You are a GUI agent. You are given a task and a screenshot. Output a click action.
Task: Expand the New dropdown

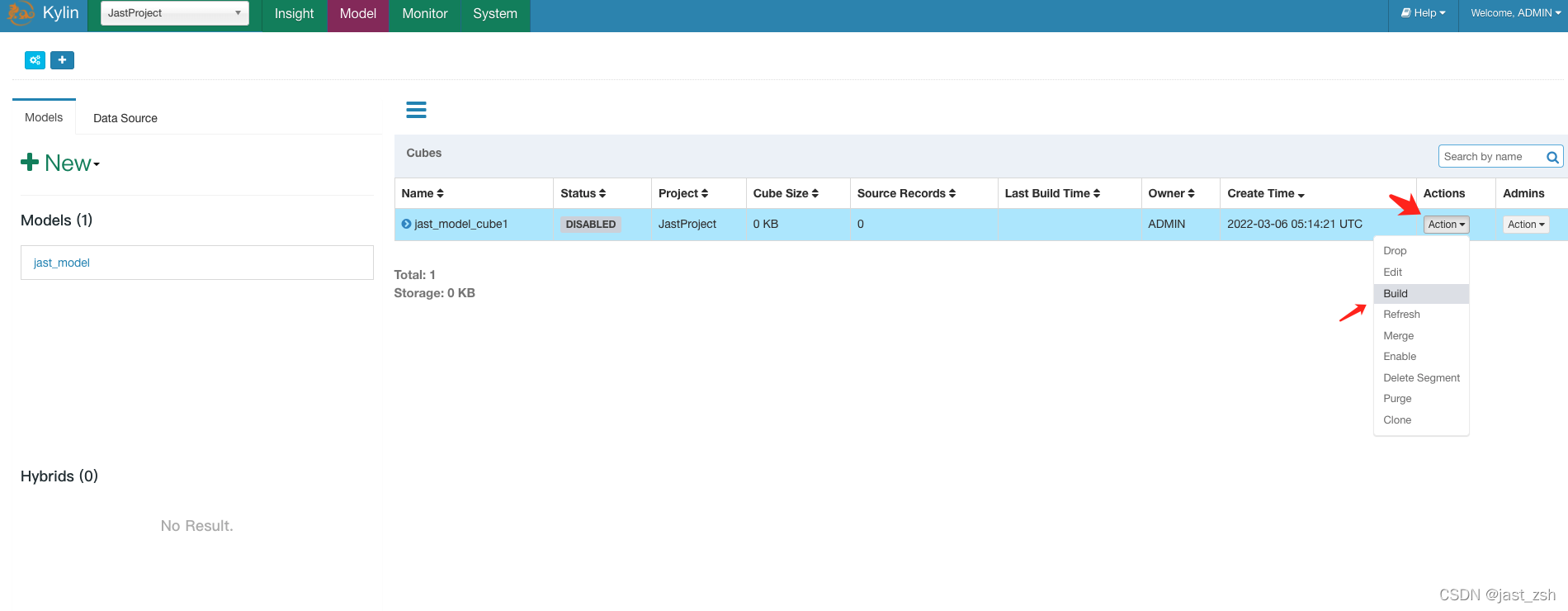coord(60,163)
